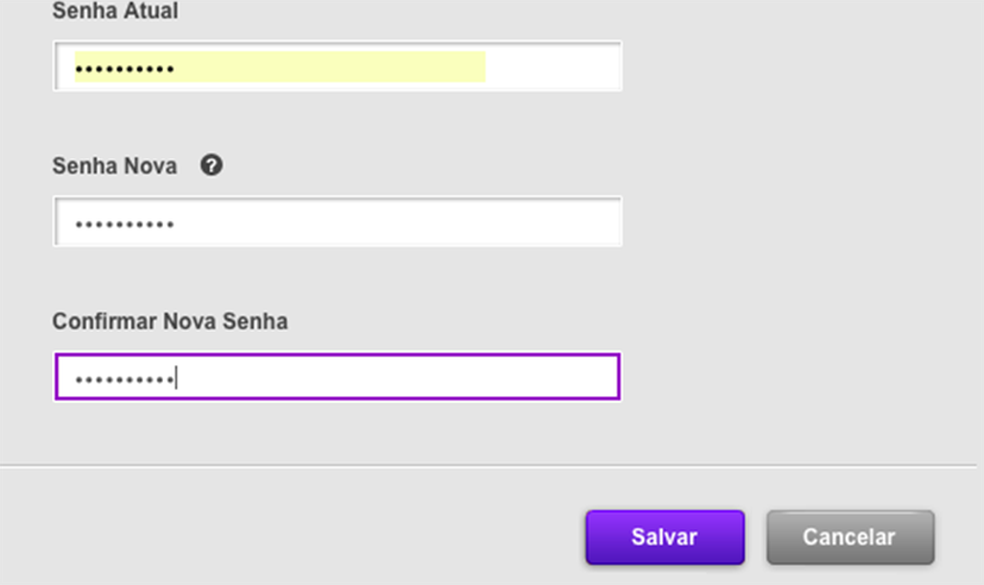984x585 pixels.
Task: Click the "Senha Nova" label text
Action: pos(114,166)
